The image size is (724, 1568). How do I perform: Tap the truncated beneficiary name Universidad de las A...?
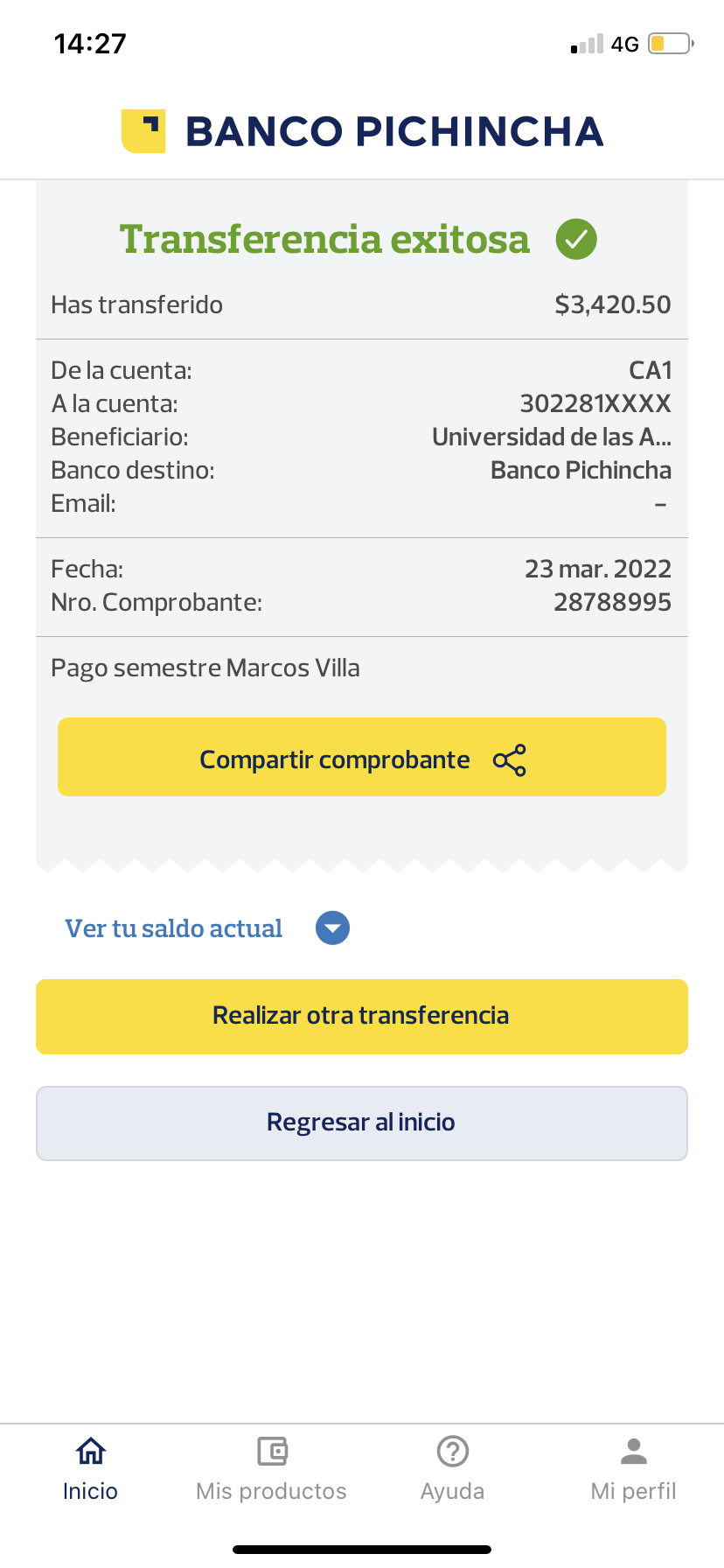(552, 437)
